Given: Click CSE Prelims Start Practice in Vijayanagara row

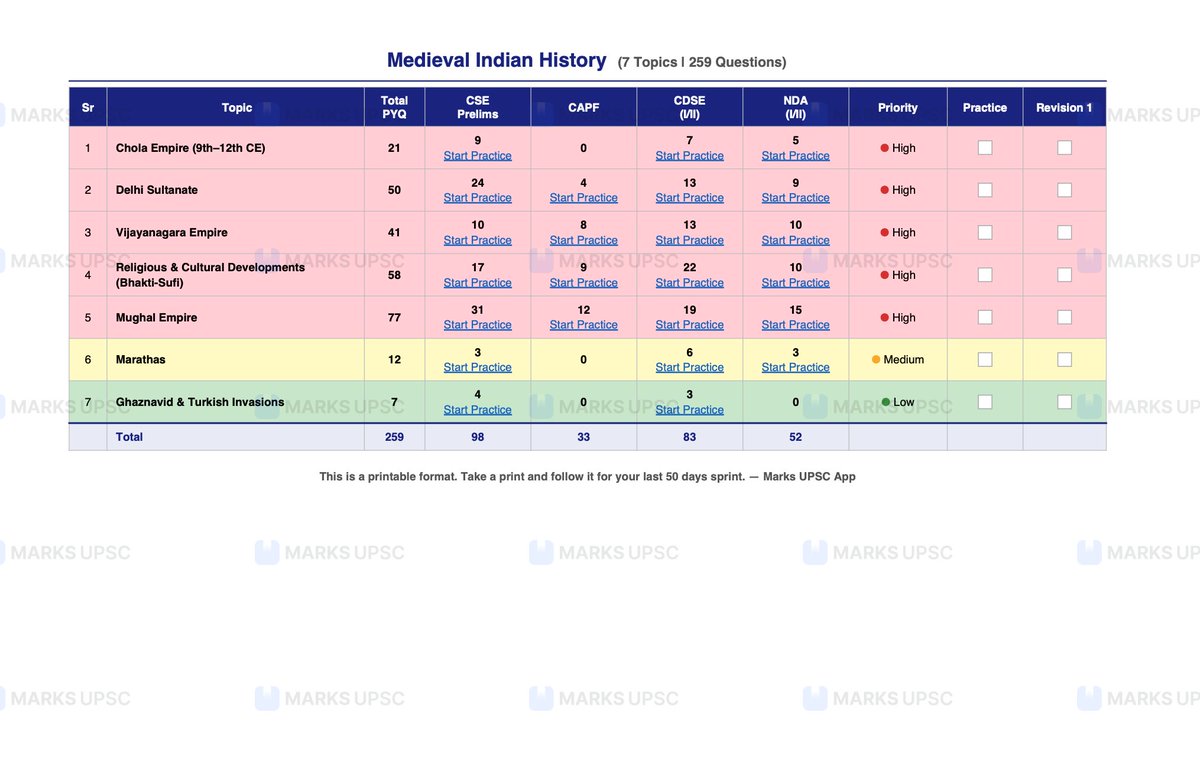Looking at the screenshot, I should tap(478, 240).
